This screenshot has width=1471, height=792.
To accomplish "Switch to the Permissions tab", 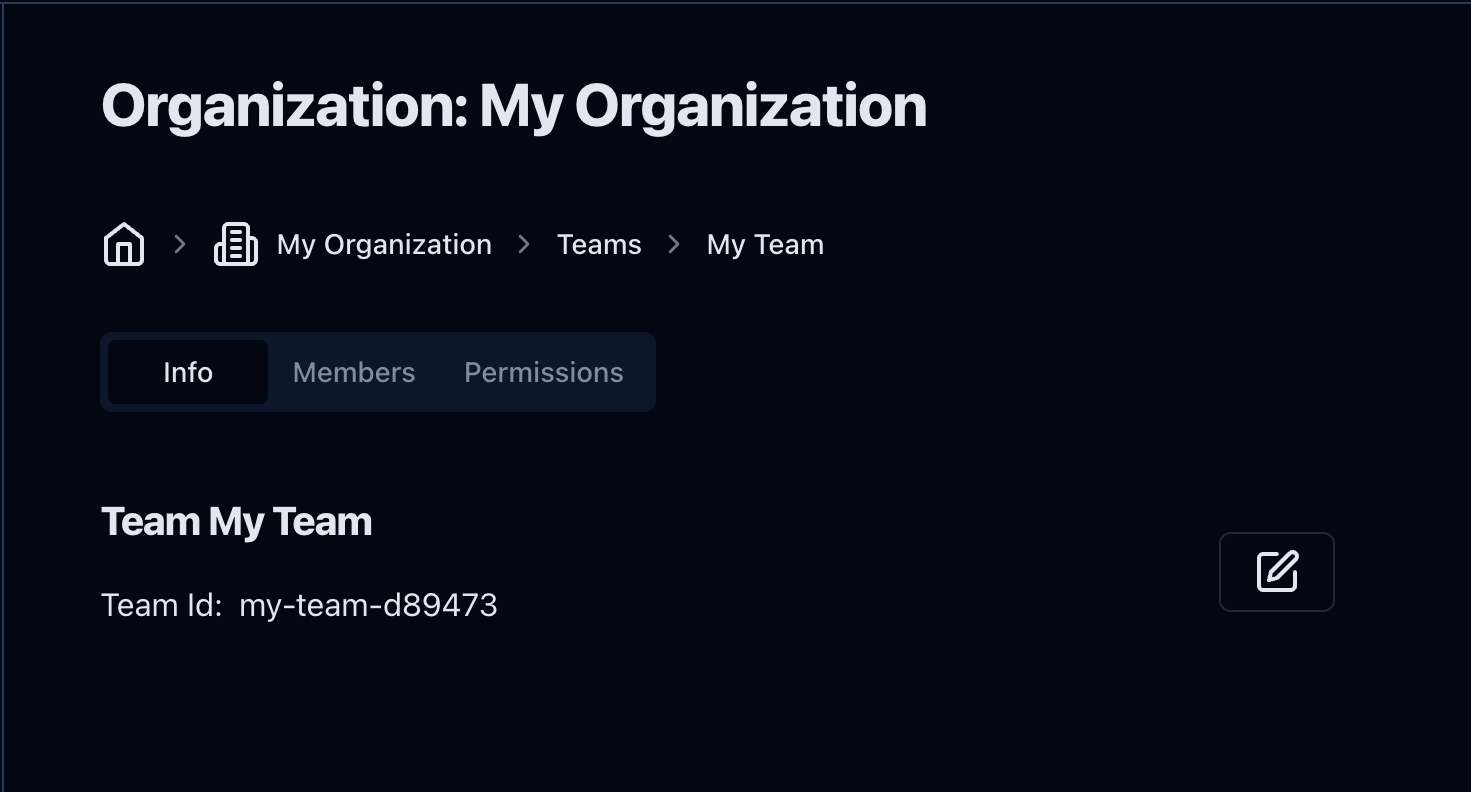I will (x=544, y=372).
